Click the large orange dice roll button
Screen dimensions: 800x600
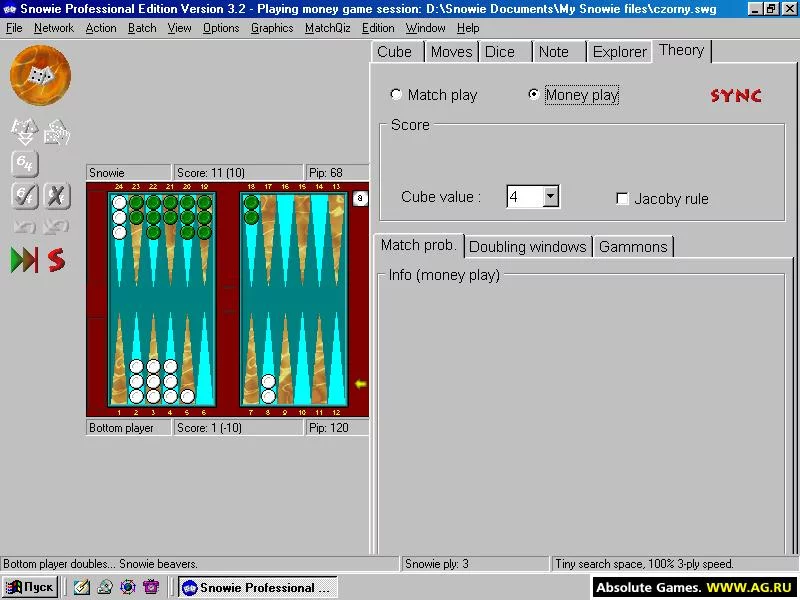[40, 75]
